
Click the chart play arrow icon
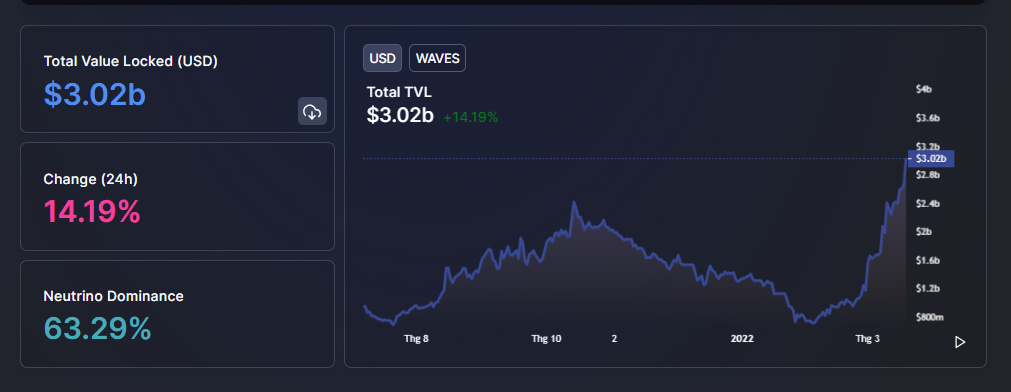pos(960,342)
